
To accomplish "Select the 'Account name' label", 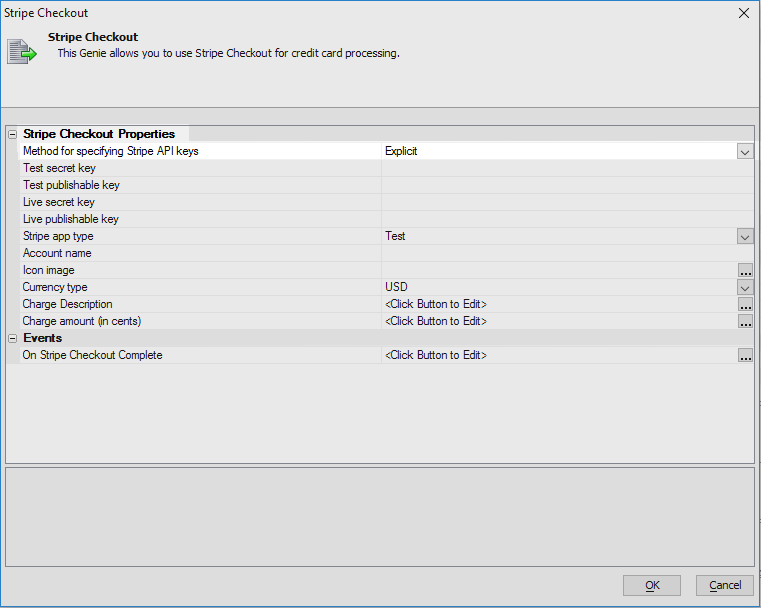I will 57,253.
